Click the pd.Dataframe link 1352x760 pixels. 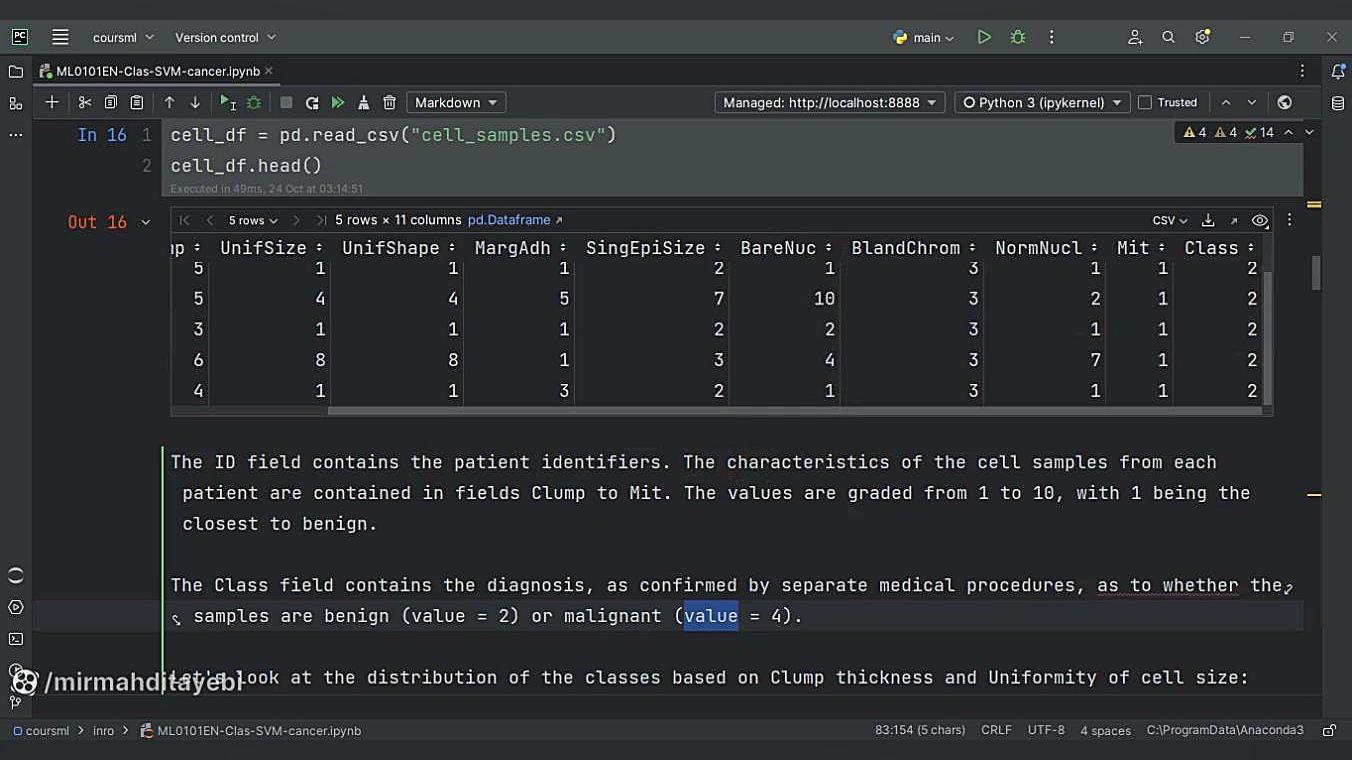click(514, 220)
